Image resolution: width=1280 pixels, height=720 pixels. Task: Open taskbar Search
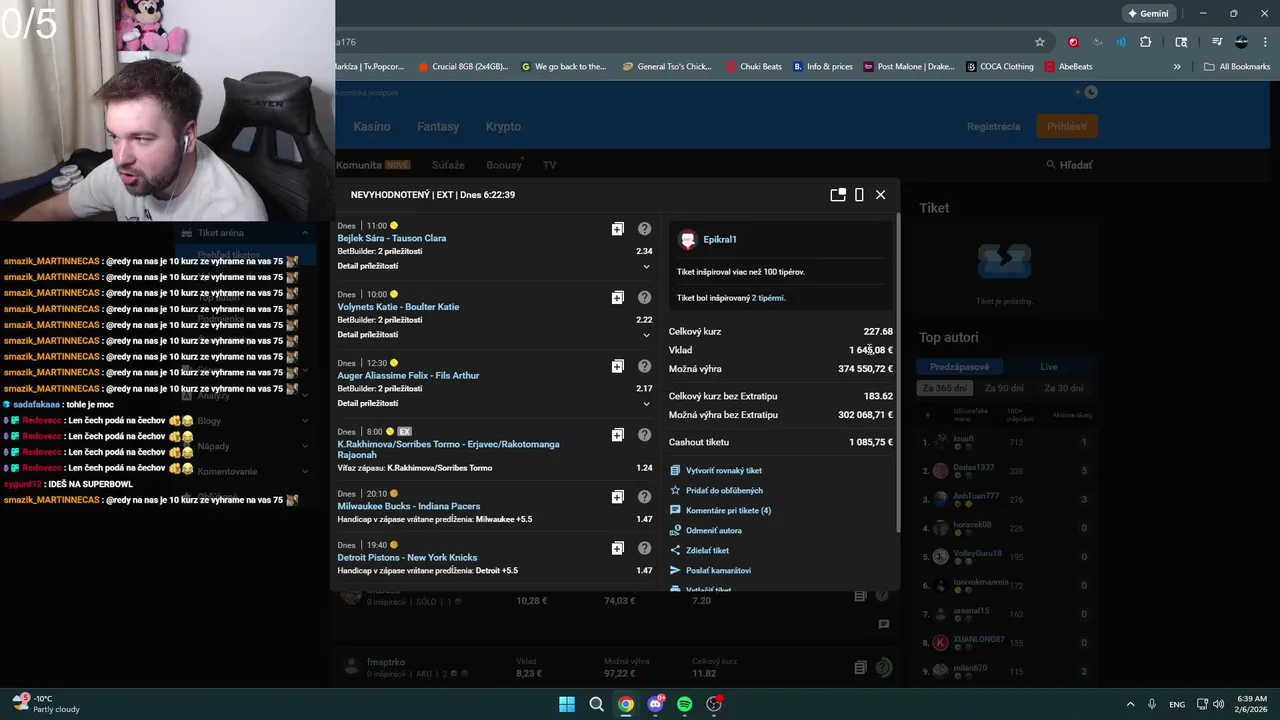click(x=596, y=704)
